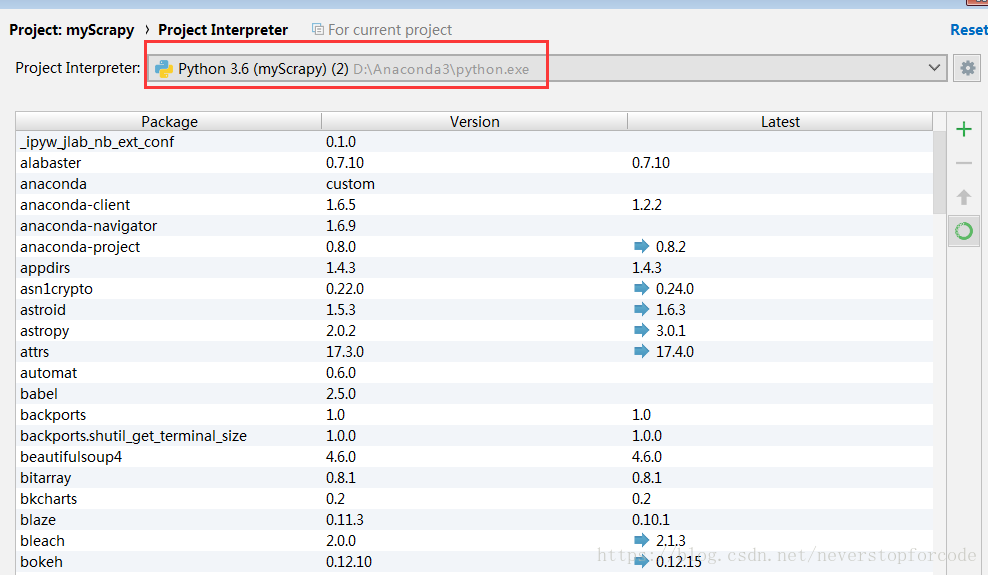Click version 2.0.2 of astropy
This screenshot has height=575, width=988.
341,331
